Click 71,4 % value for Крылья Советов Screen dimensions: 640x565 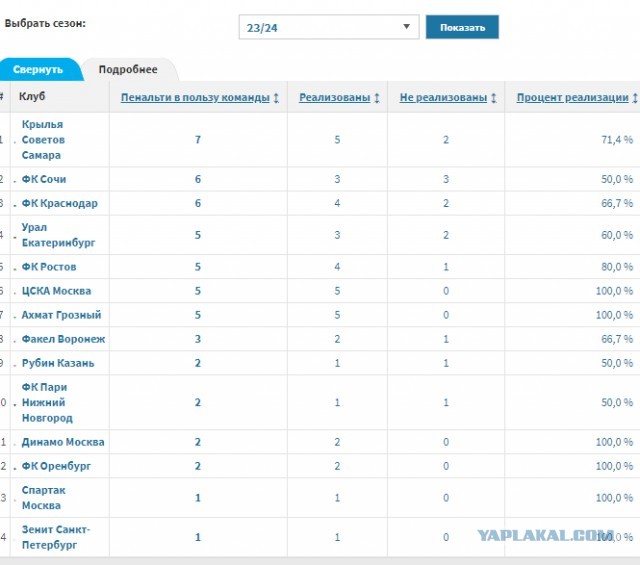617,140
